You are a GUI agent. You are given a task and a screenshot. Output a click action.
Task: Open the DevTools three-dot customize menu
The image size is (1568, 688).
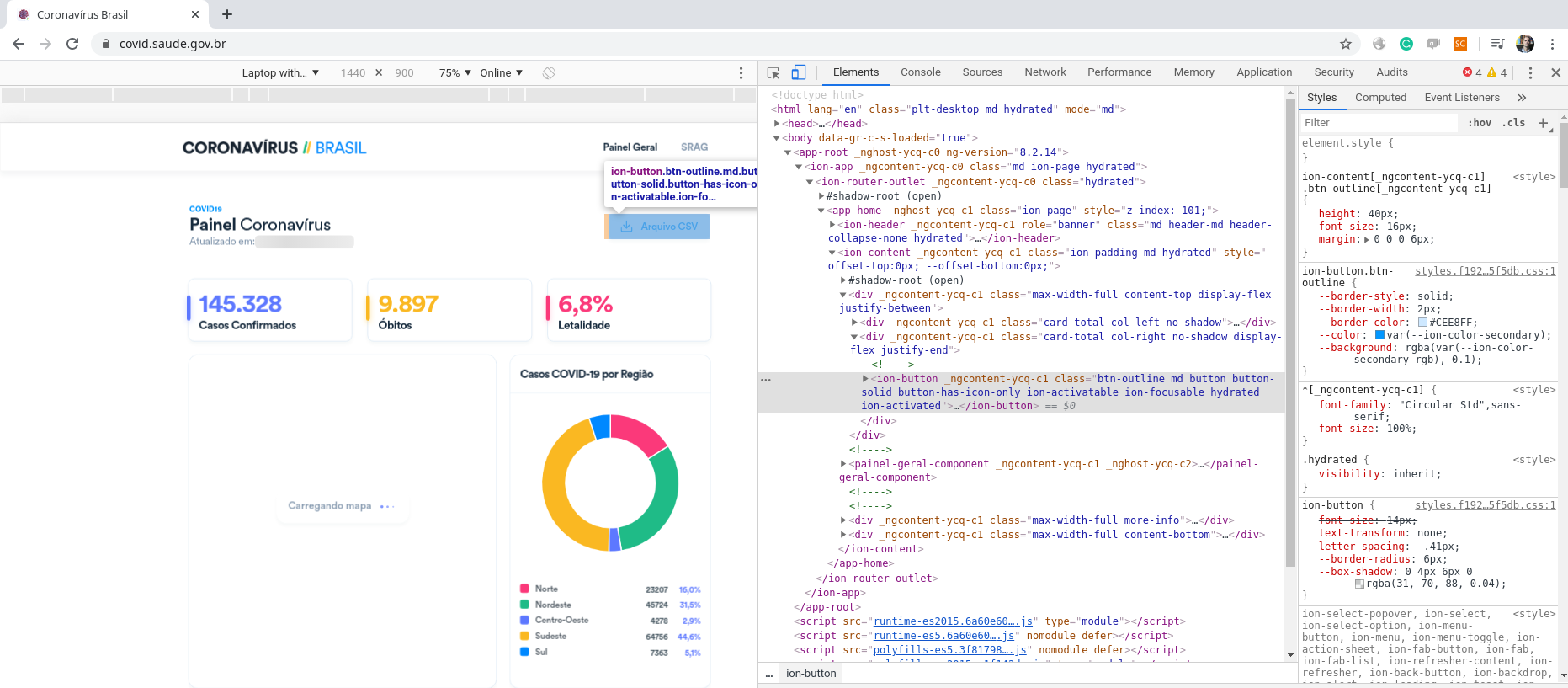[x=1530, y=73]
